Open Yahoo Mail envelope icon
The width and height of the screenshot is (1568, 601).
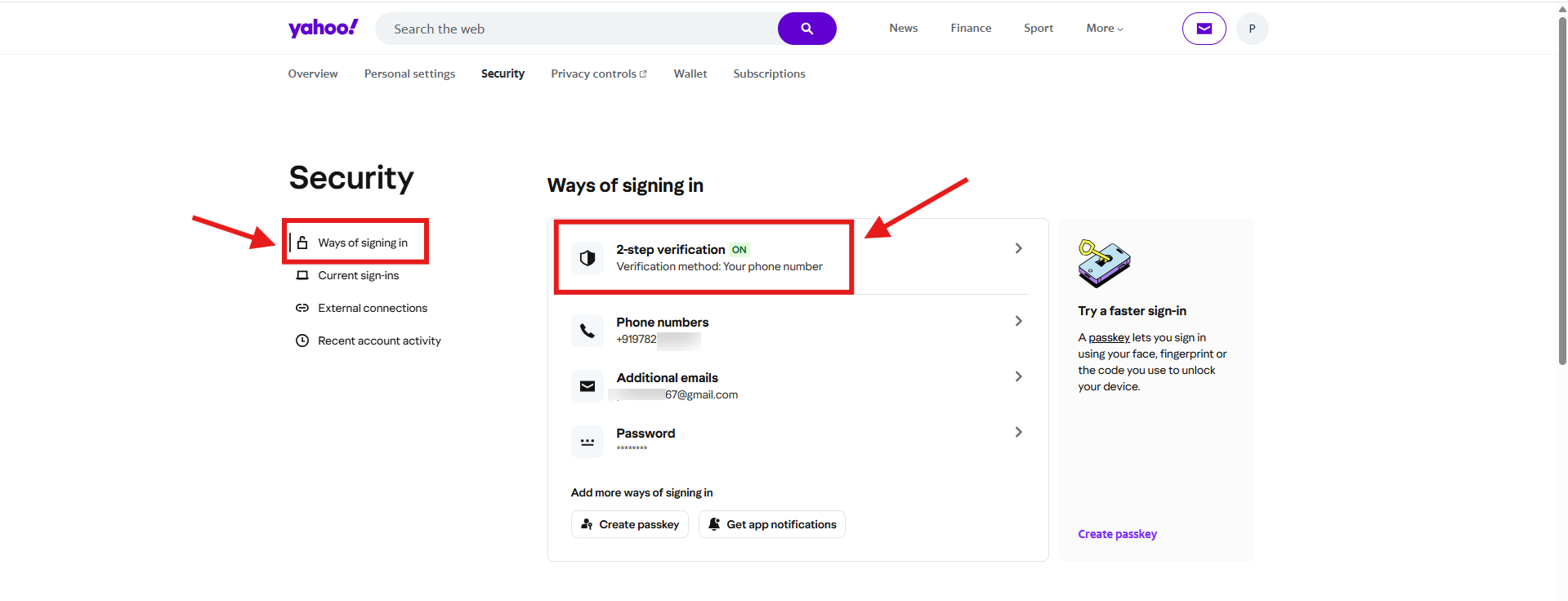click(1204, 29)
